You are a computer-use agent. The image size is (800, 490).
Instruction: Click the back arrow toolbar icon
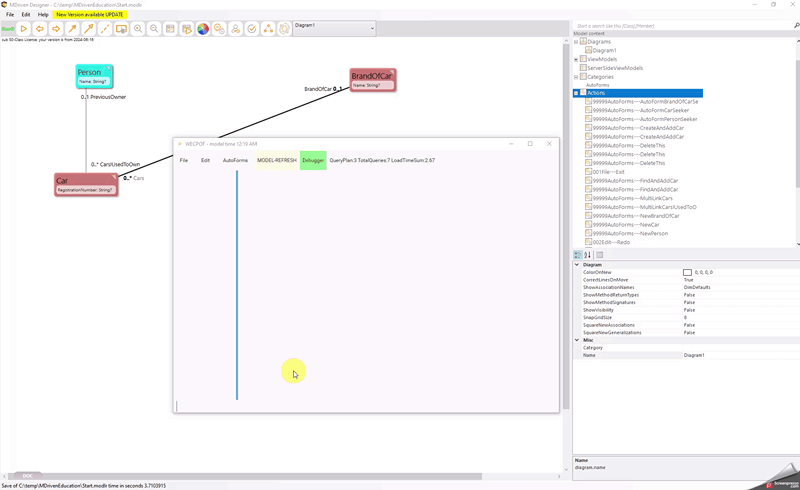pos(40,29)
